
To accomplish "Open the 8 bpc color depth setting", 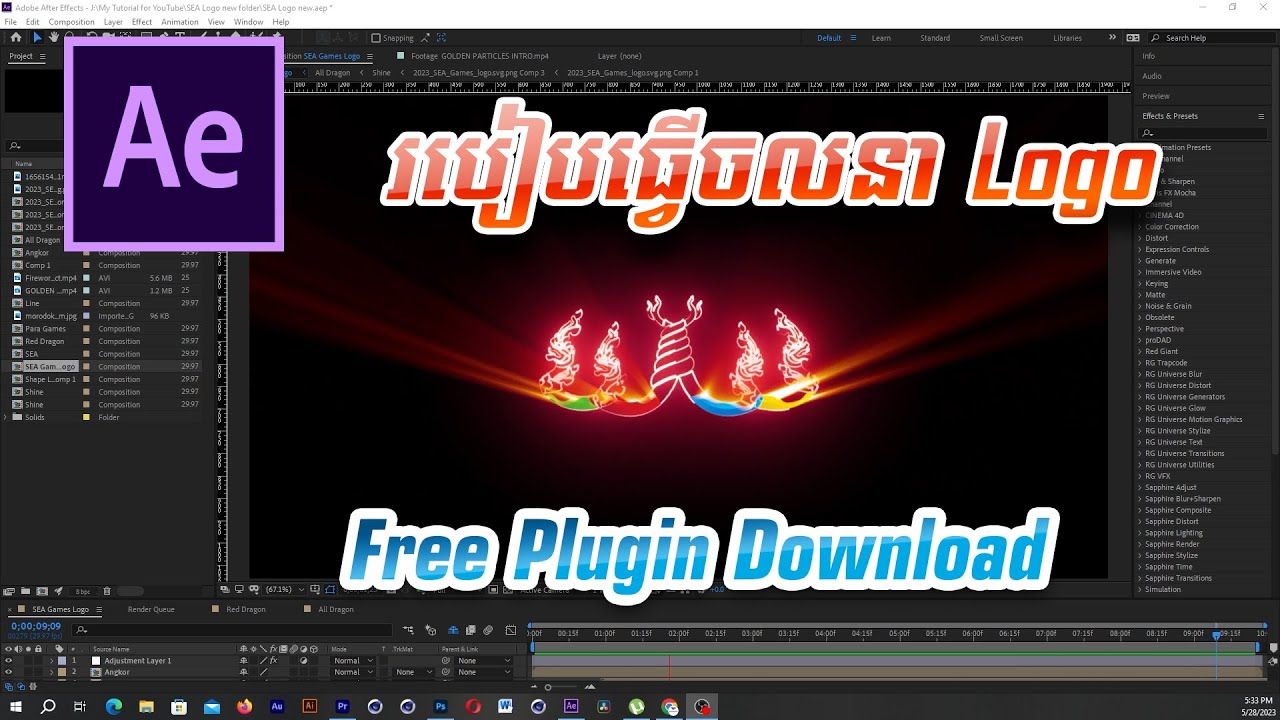I will [x=83, y=591].
